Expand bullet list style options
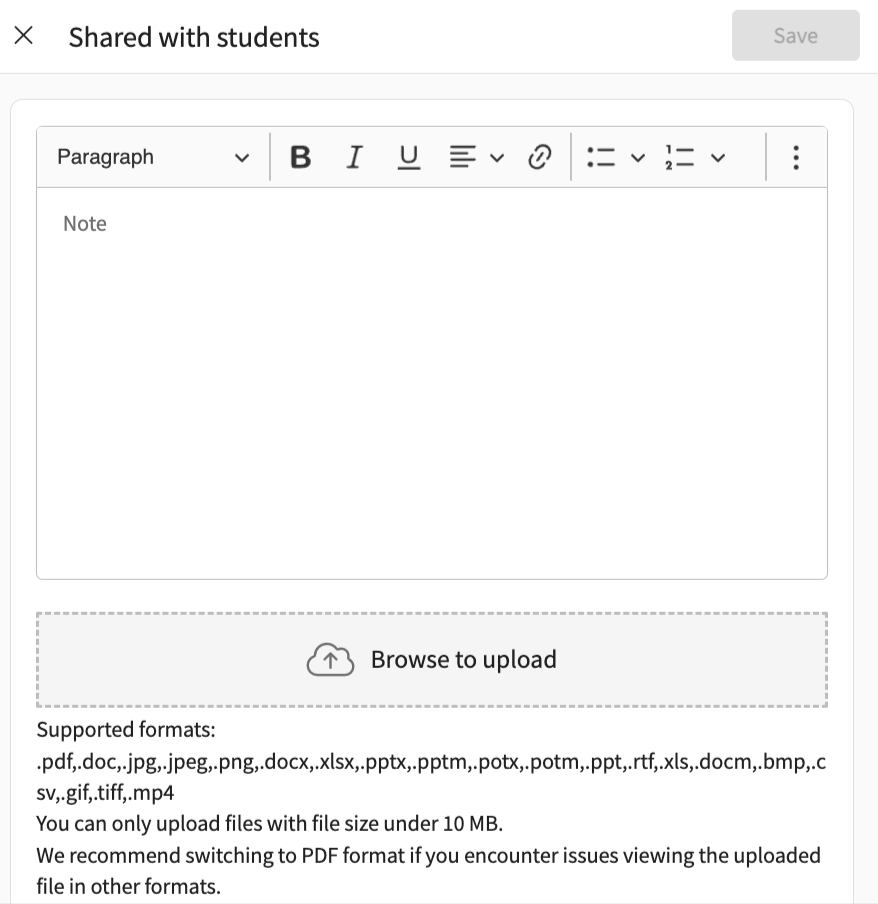 (x=638, y=158)
